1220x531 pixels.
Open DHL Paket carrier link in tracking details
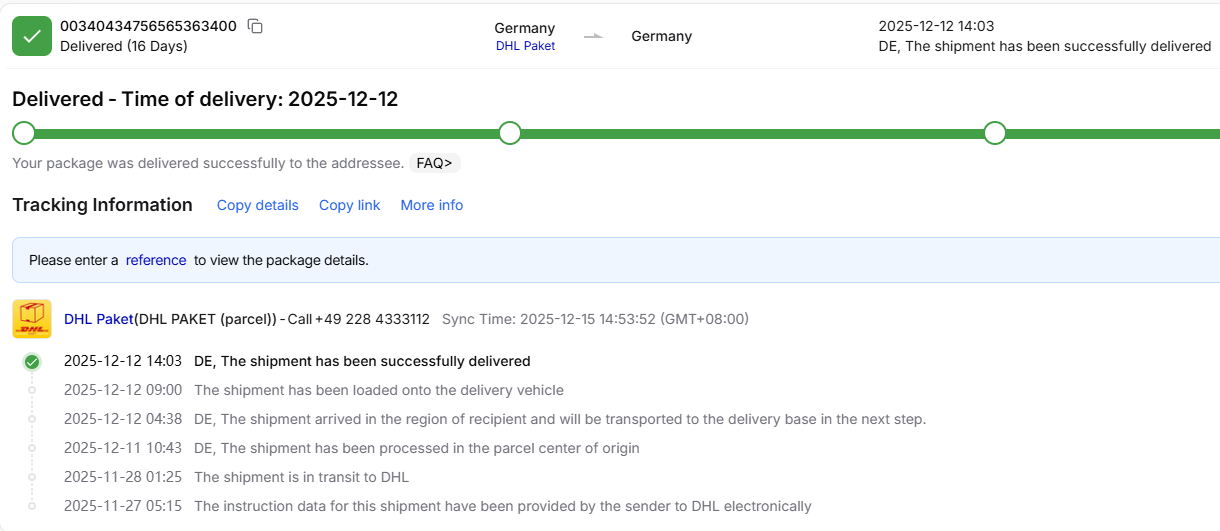point(98,319)
